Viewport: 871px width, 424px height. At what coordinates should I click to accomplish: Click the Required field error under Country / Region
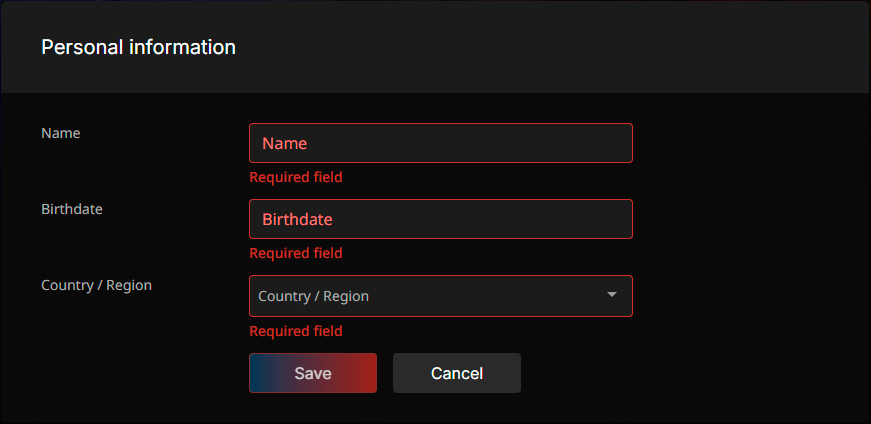[295, 331]
